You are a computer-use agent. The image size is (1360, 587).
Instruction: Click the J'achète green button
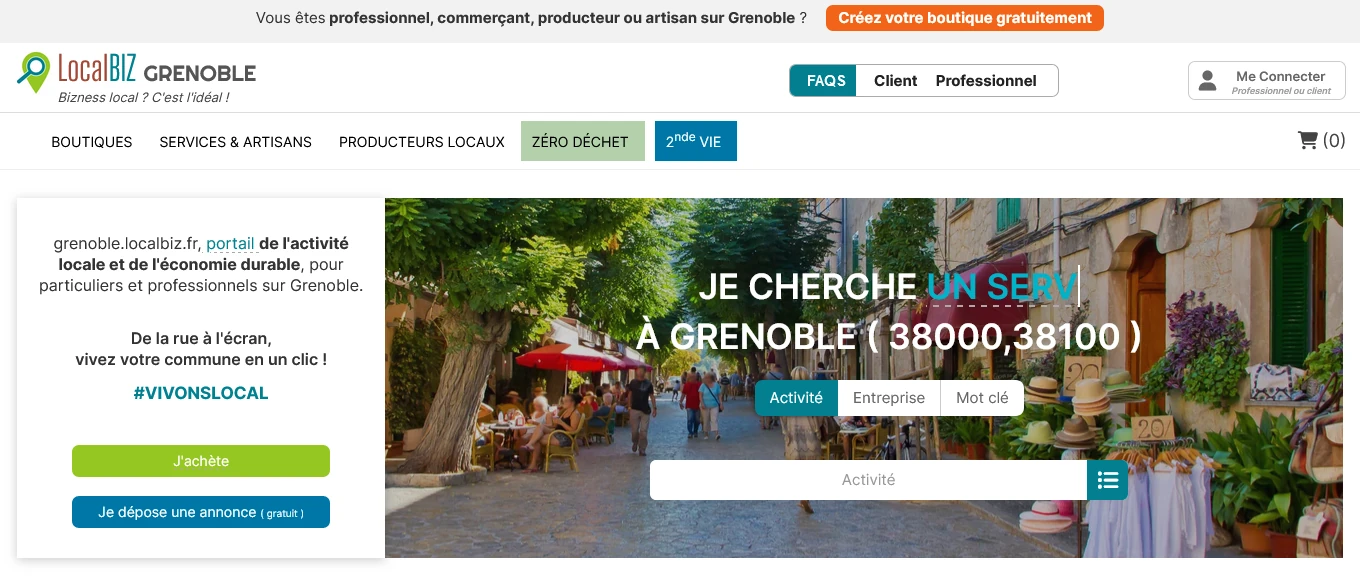click(201, 461)
